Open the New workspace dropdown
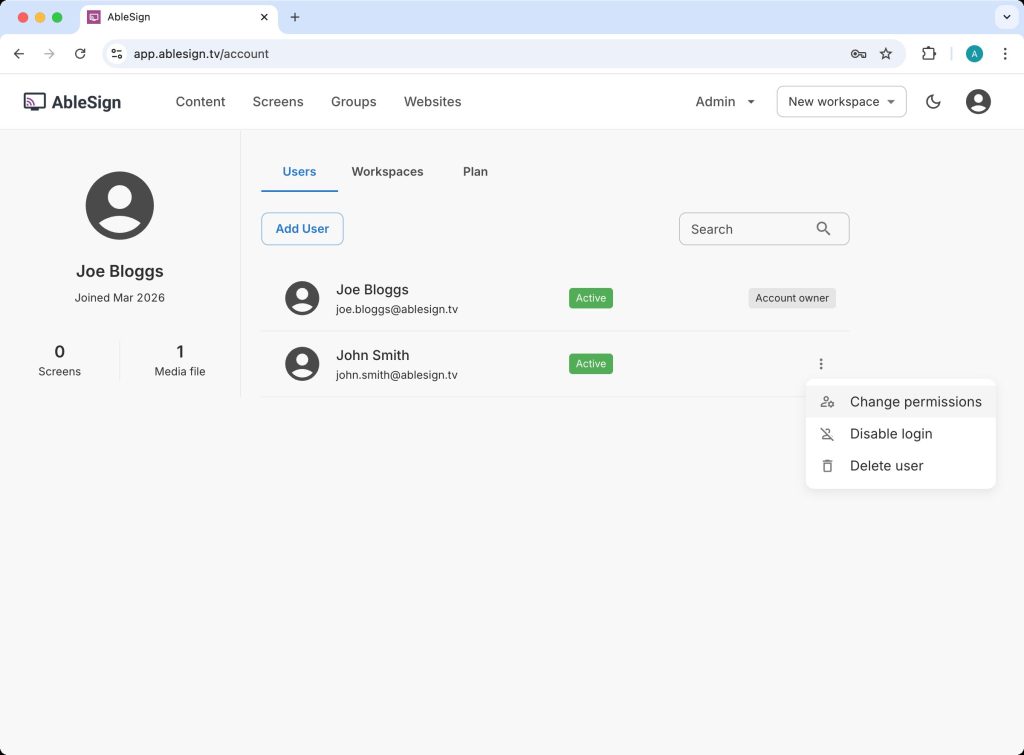The height and width of the screenshot is (755, 1024). (x=841, y=102)
